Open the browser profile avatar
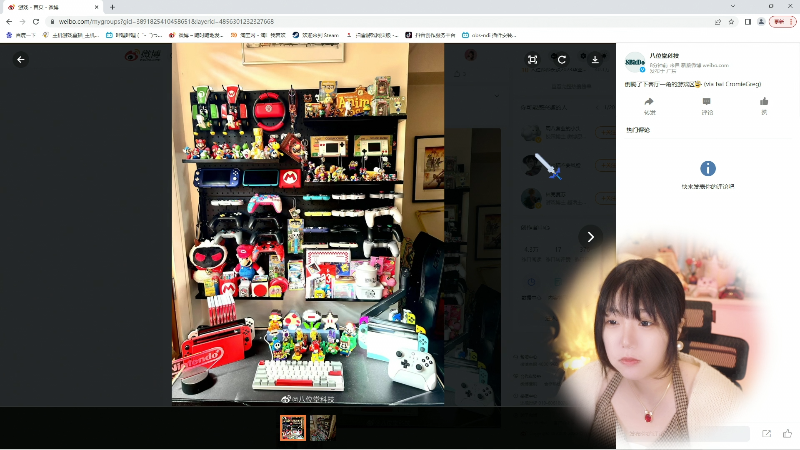 click(761, 21)
